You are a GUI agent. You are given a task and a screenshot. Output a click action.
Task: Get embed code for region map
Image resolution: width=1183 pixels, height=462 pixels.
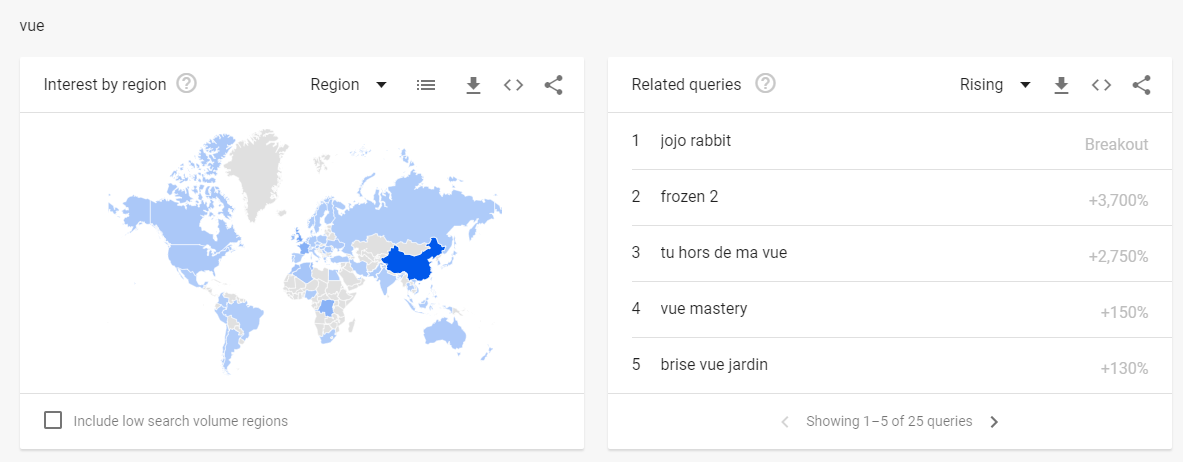coord(514,85)
